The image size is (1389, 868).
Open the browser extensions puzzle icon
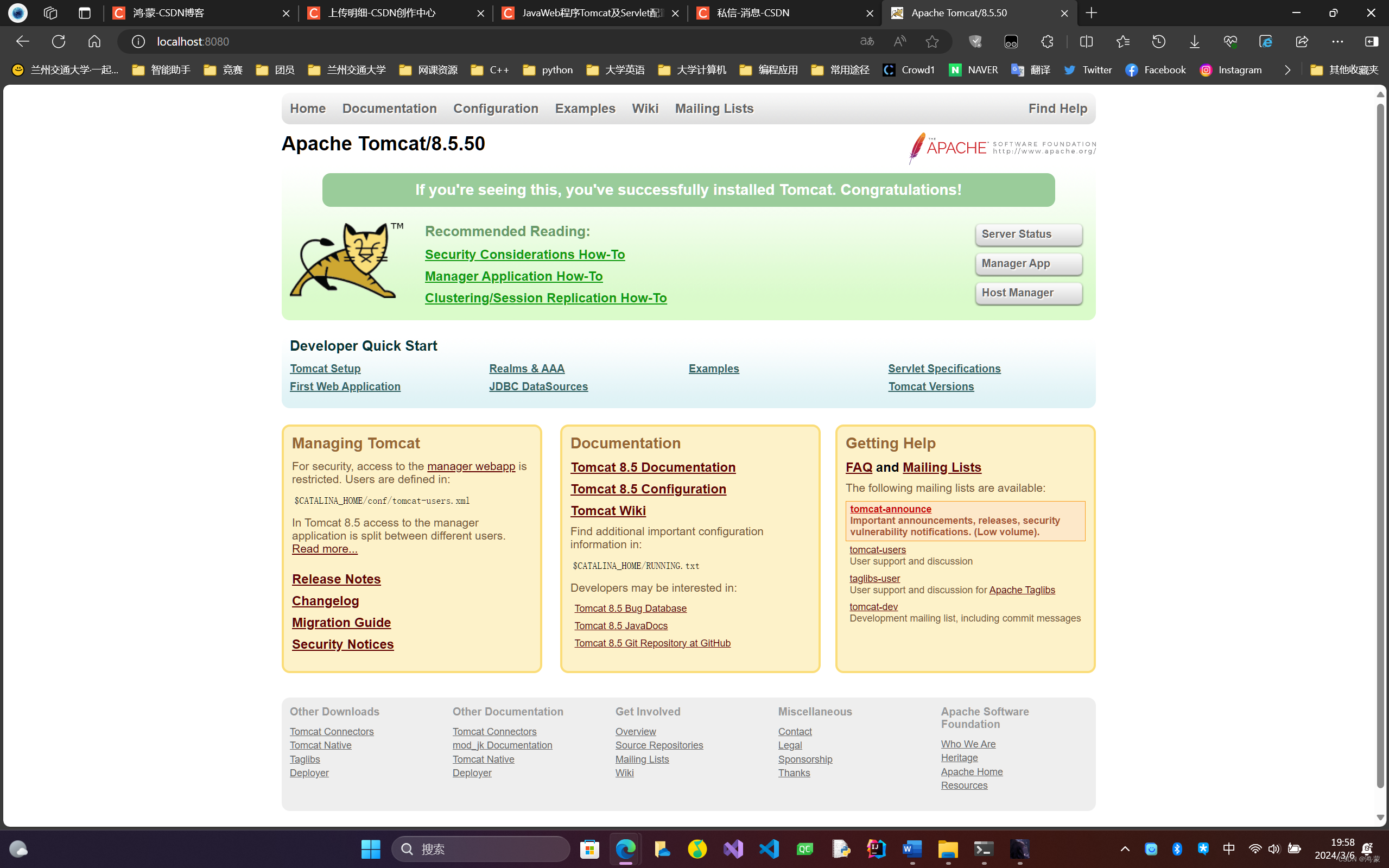[x=1047, y=41]
